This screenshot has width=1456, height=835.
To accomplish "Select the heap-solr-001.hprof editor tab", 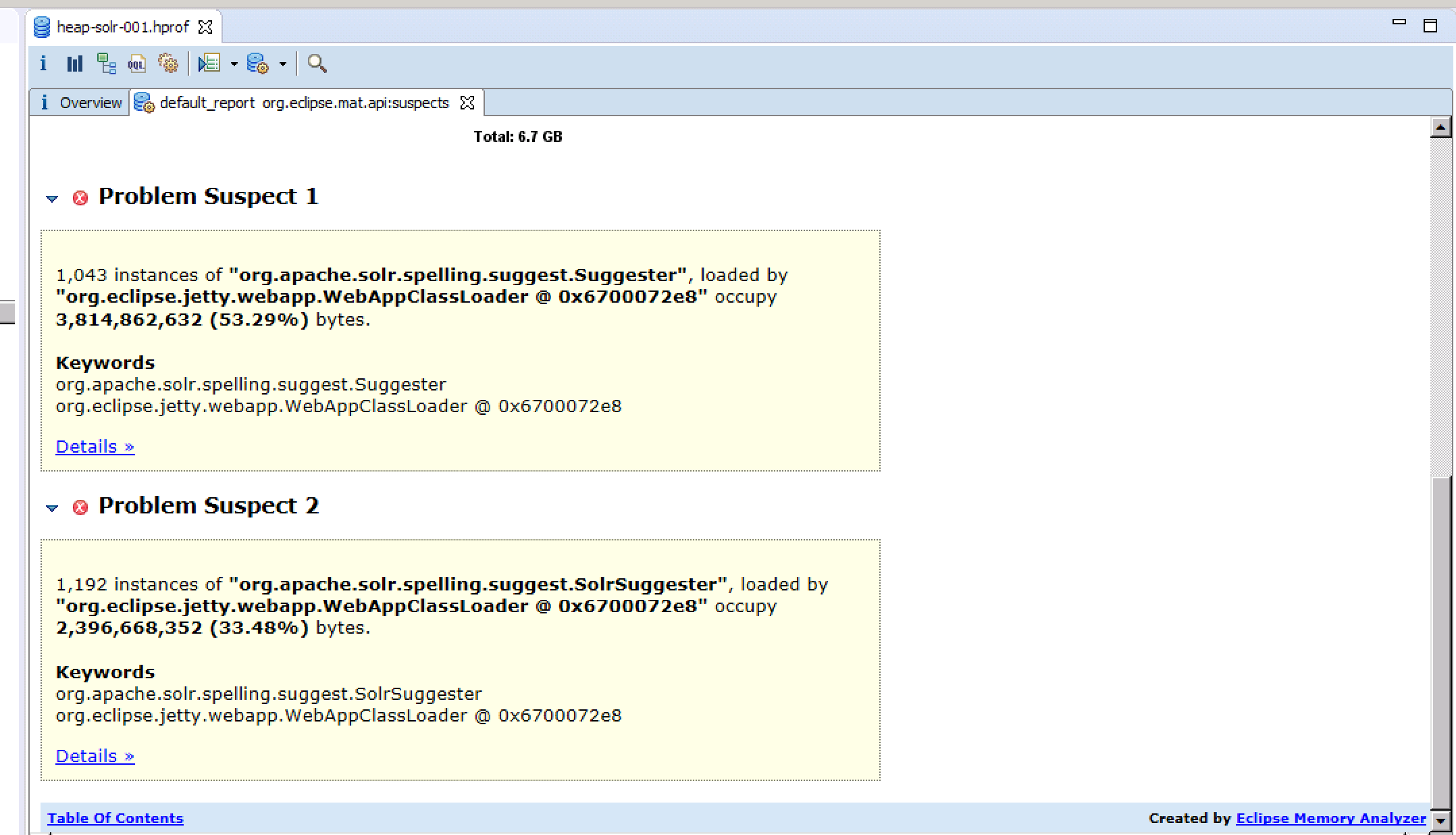I will click(123, 27).
